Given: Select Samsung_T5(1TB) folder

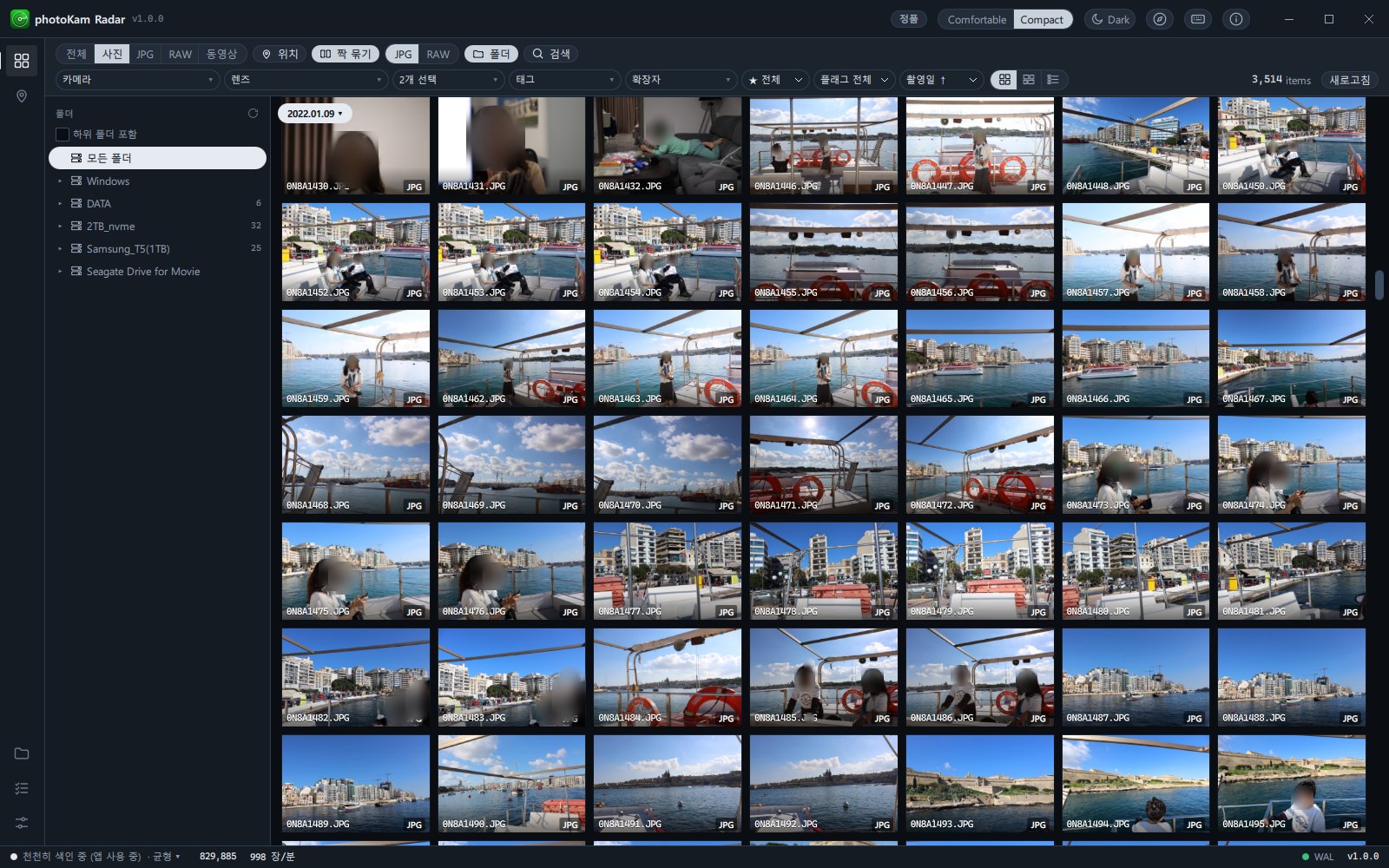Looking at the screenshot, I should 157,248.
